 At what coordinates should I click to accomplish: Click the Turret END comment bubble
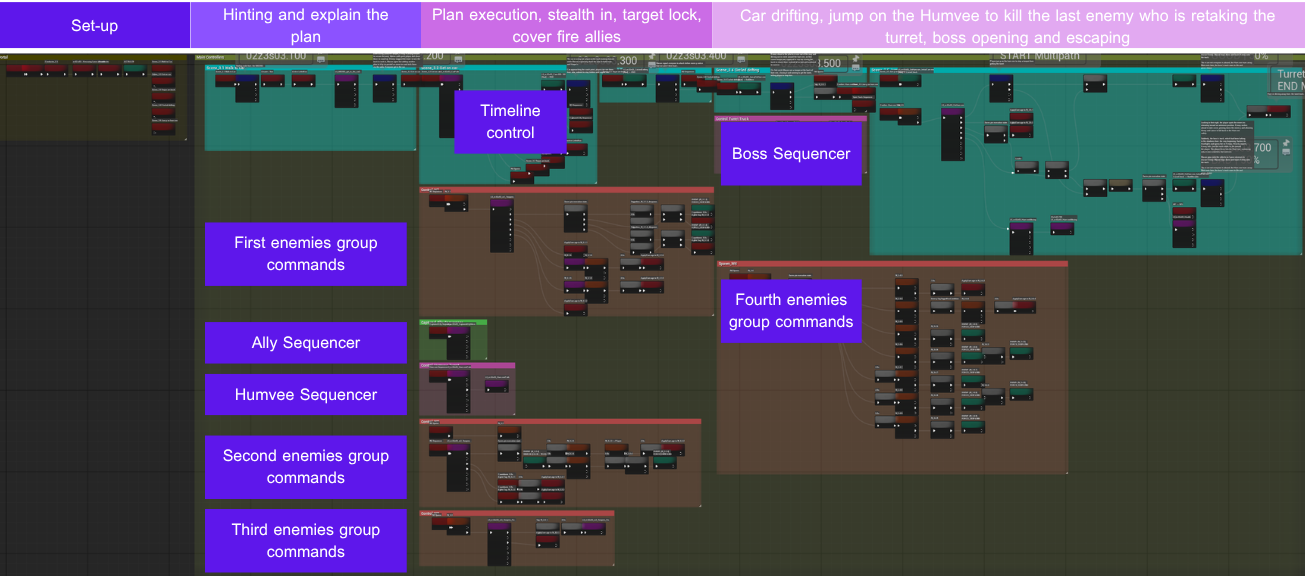[x=1288, y=80]
